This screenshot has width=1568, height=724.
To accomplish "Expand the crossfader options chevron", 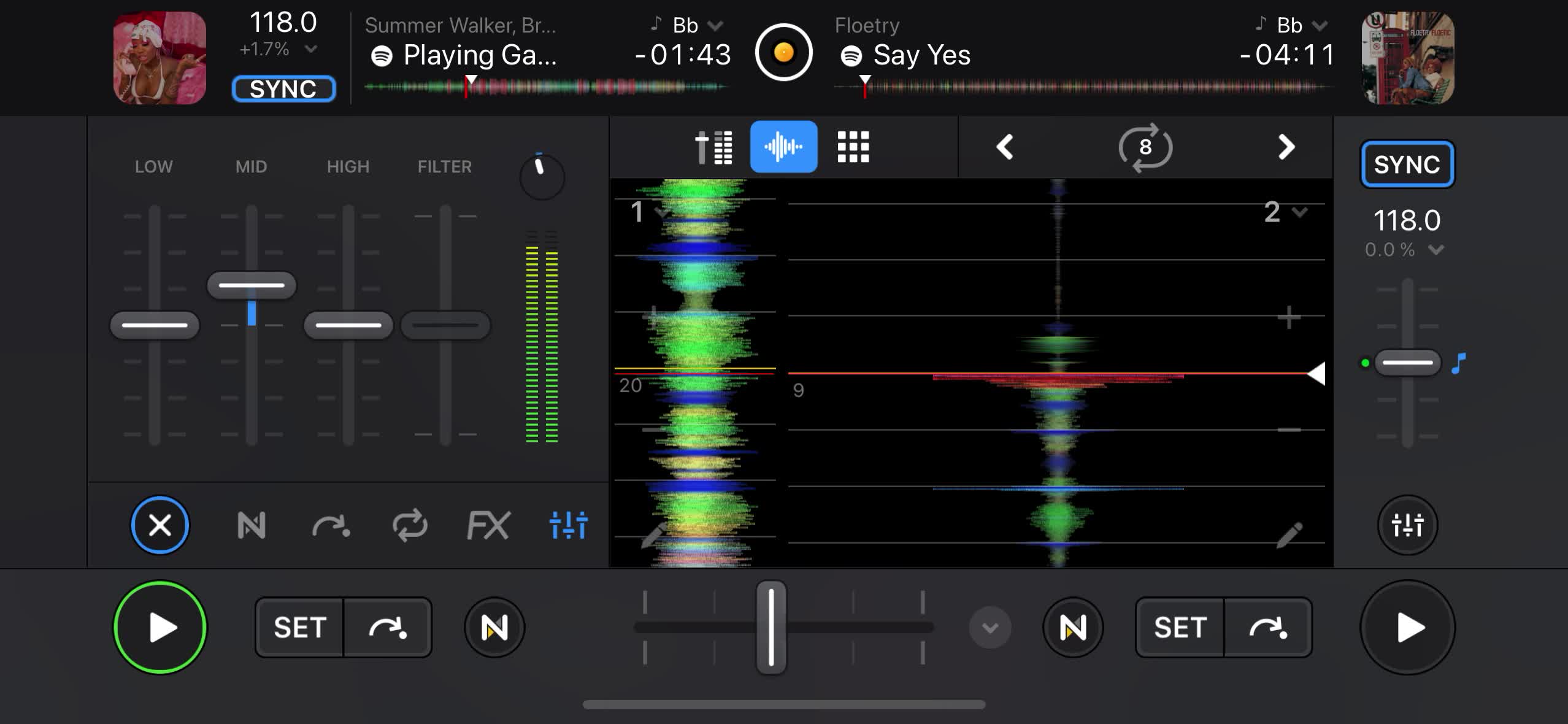I will tap(990, 628).
